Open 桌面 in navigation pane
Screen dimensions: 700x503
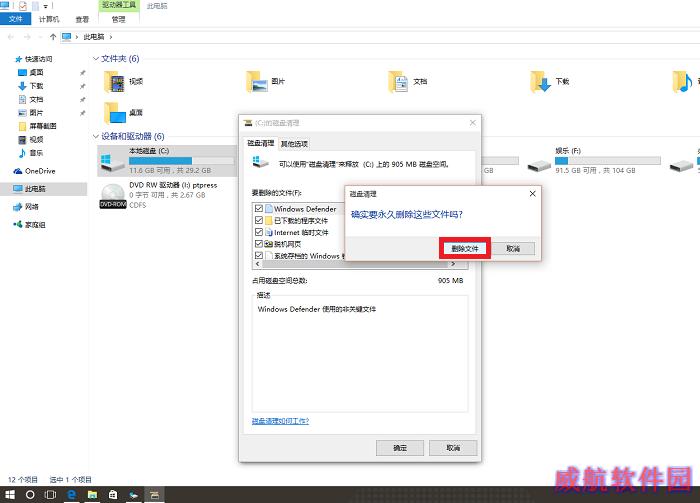[36, 72]
